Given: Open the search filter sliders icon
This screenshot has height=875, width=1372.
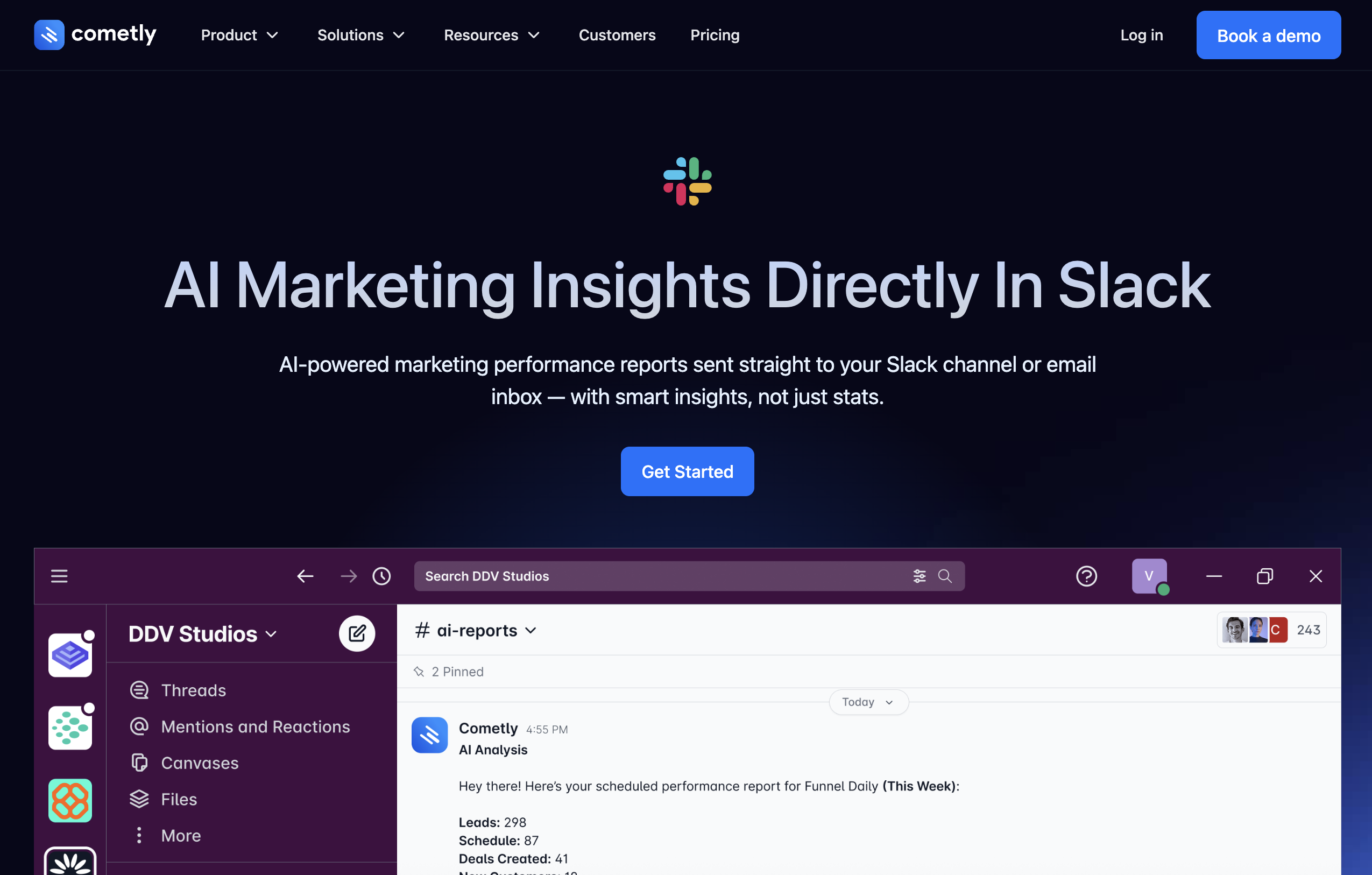Looking at the screenshot, I should pyautogui.click(x=919, y=576).
